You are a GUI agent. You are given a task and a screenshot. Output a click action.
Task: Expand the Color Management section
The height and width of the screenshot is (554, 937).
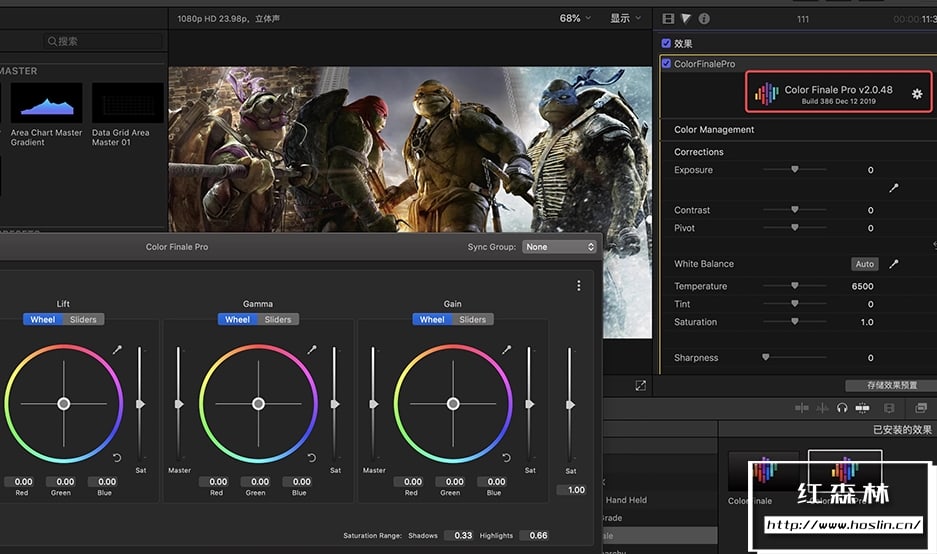tap(714, 130)
